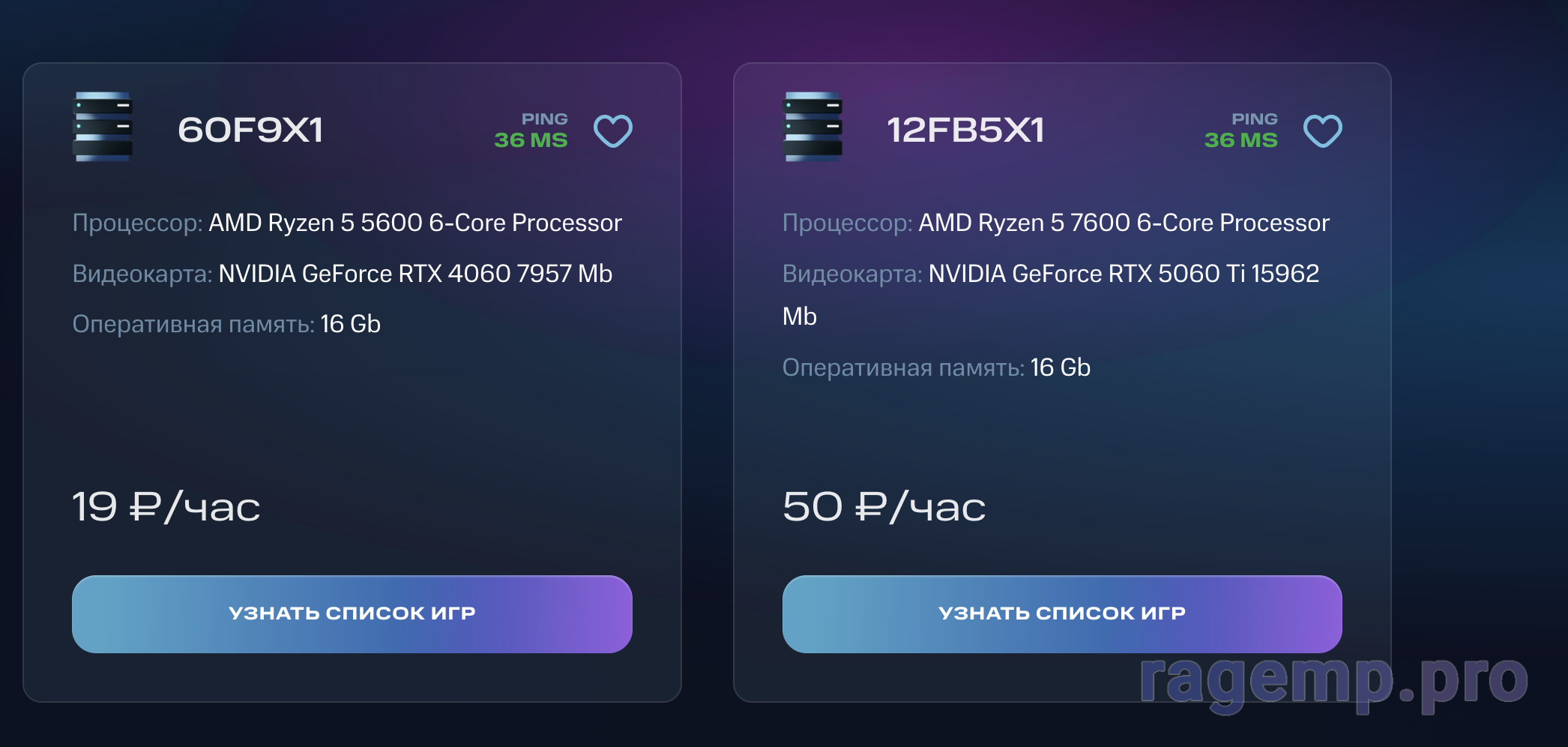Click the 16 Gb RAM value on 12FB5X1 card
Image resolution: width=1568 pixels, height=747 pixels.
[1060, 367]
